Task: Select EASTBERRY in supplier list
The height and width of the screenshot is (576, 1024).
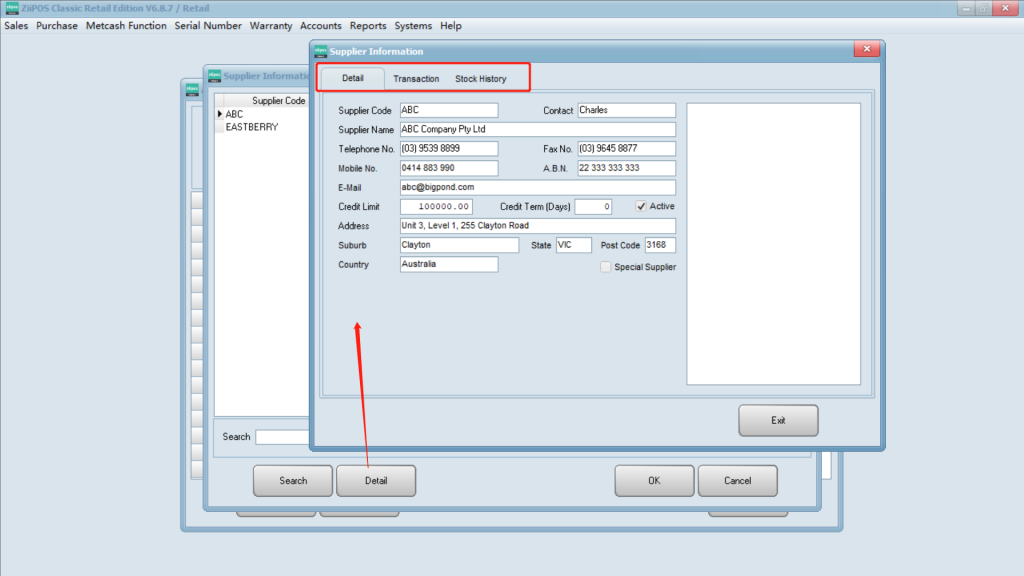Action: [x=252, y=127]
